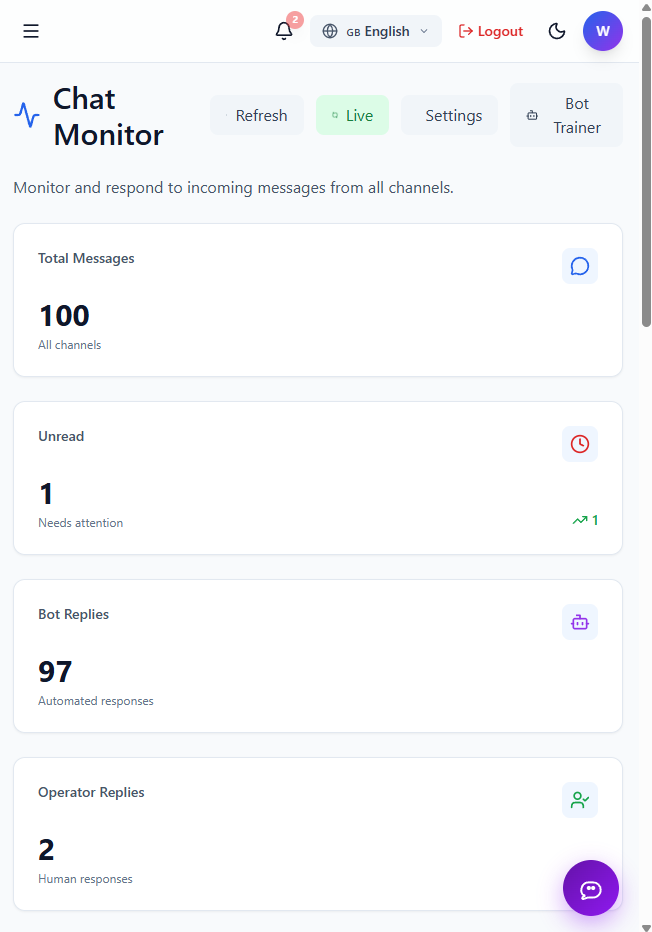
Task: Click the globe icon in language selector
Action: click(330, 31)
